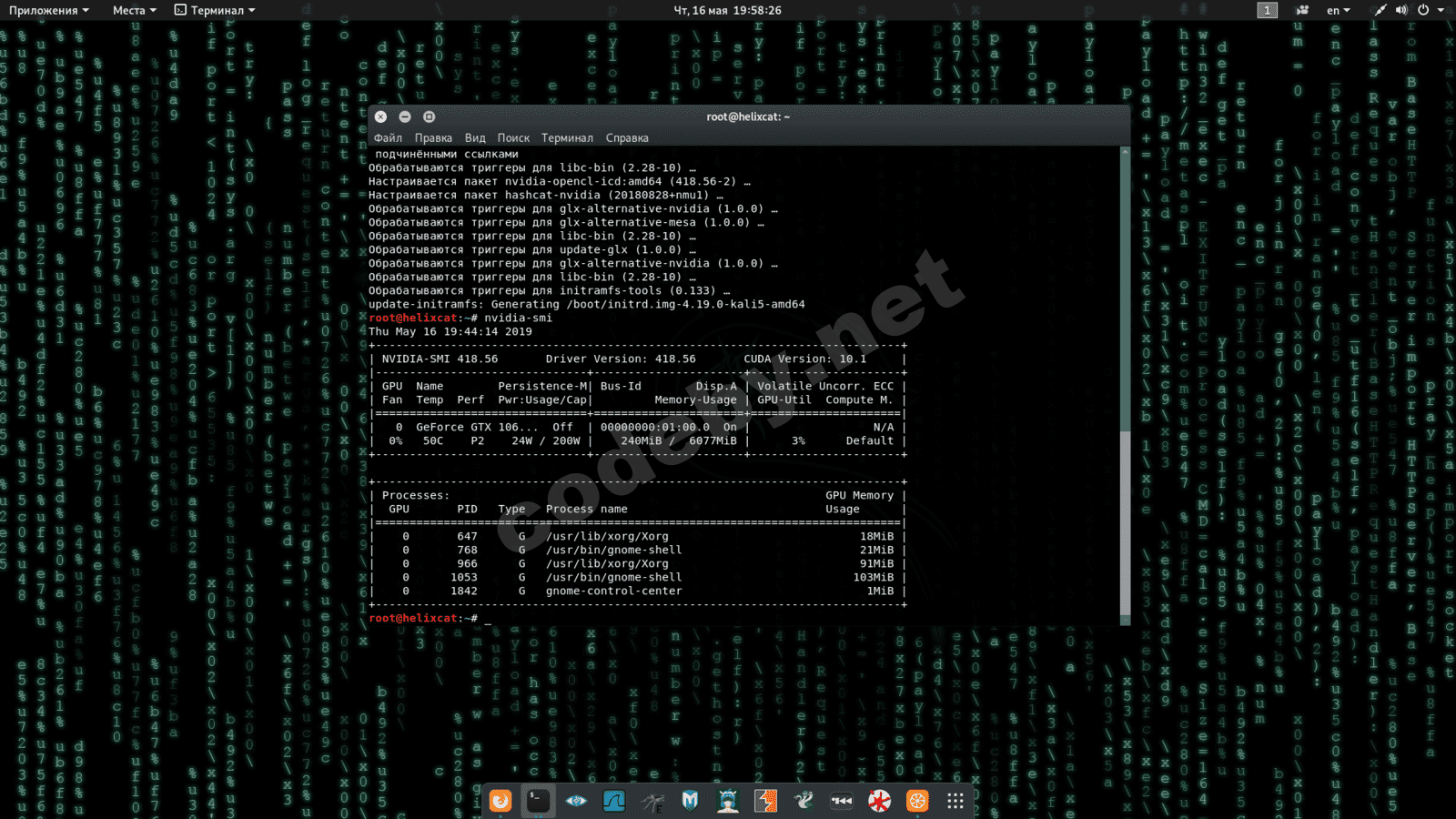Open the clock and calendar panel
The height and width of the screenshot is (819, 1456).
coord(727,10)
